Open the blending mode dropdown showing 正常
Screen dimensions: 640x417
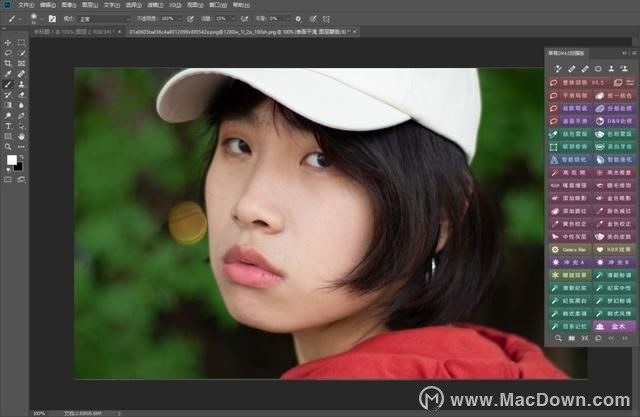tap(104, 19)
